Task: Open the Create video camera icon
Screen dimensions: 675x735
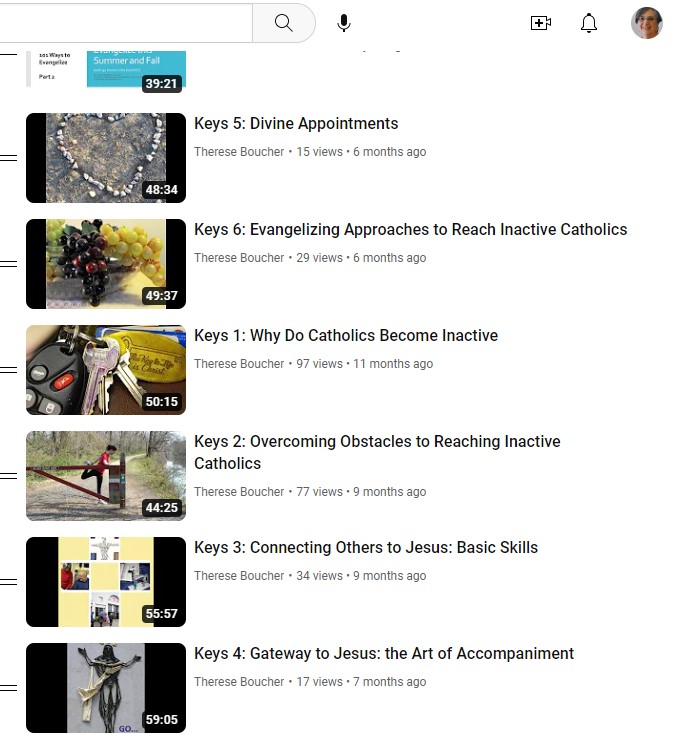Action: click(540, 22)
